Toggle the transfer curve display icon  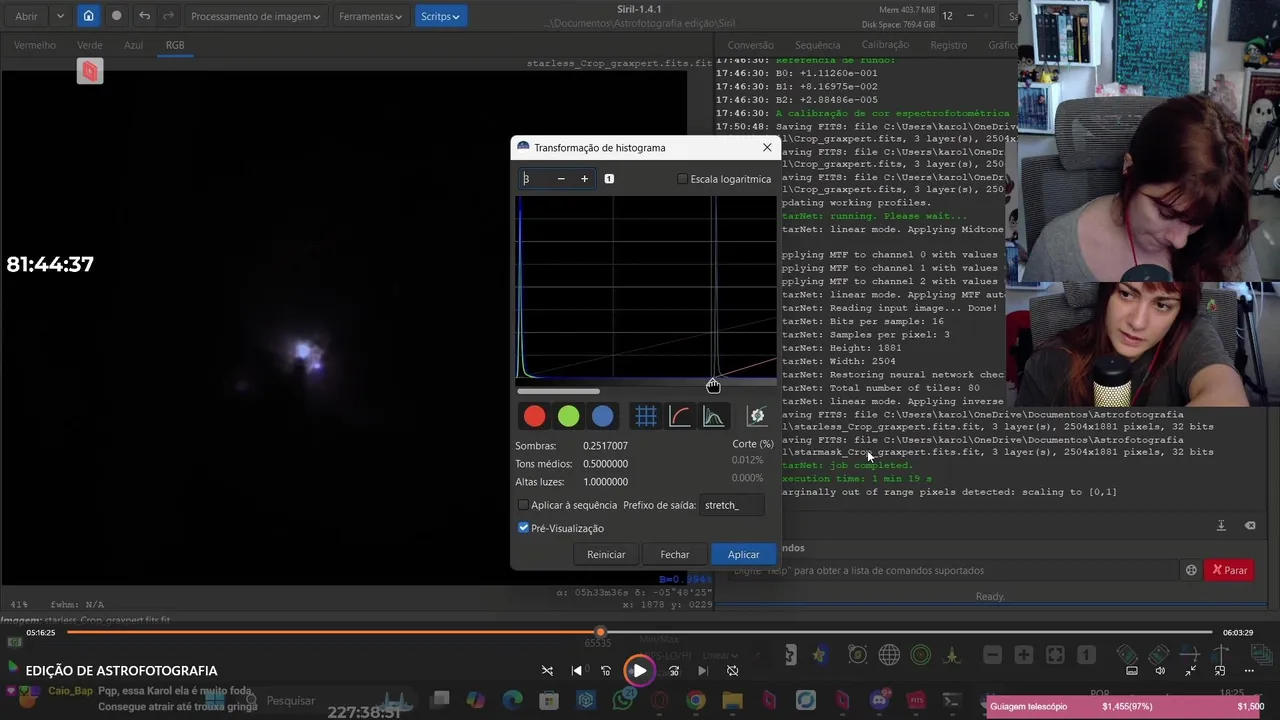click(x=680, y=416)
